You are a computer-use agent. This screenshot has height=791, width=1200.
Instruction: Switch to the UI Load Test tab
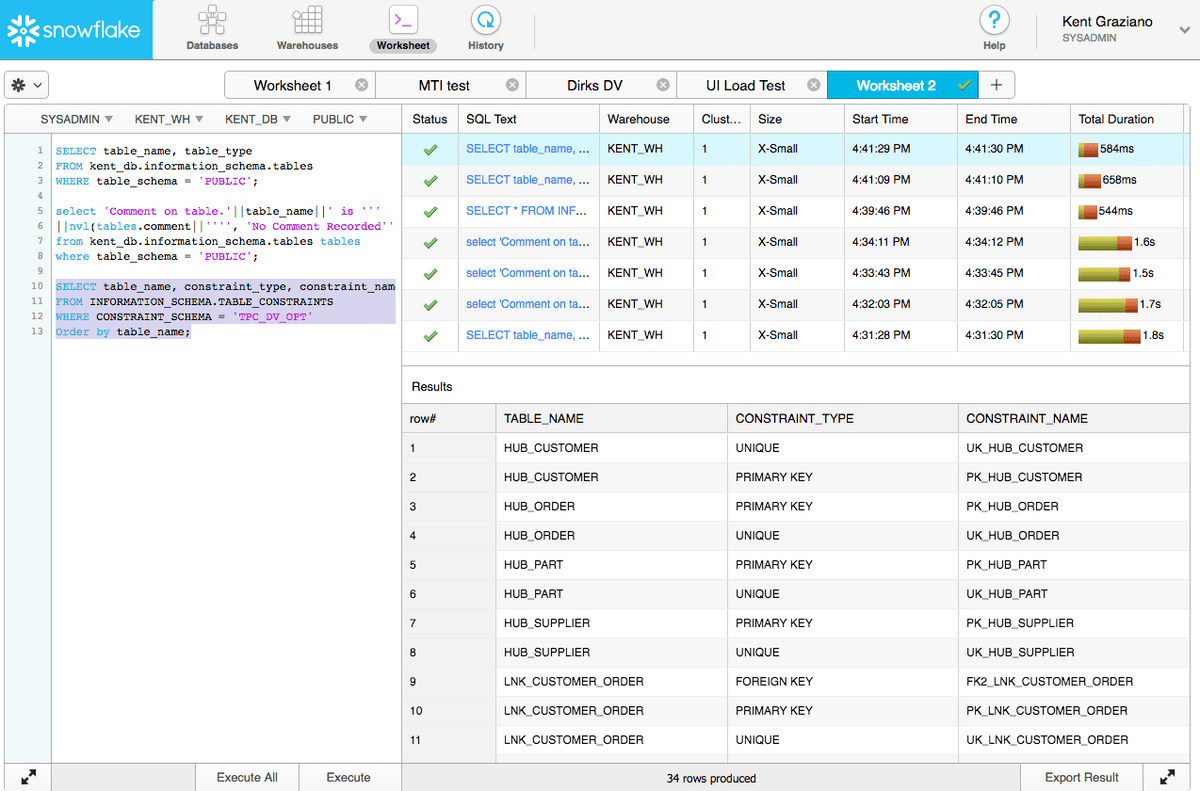pos(745,85)
